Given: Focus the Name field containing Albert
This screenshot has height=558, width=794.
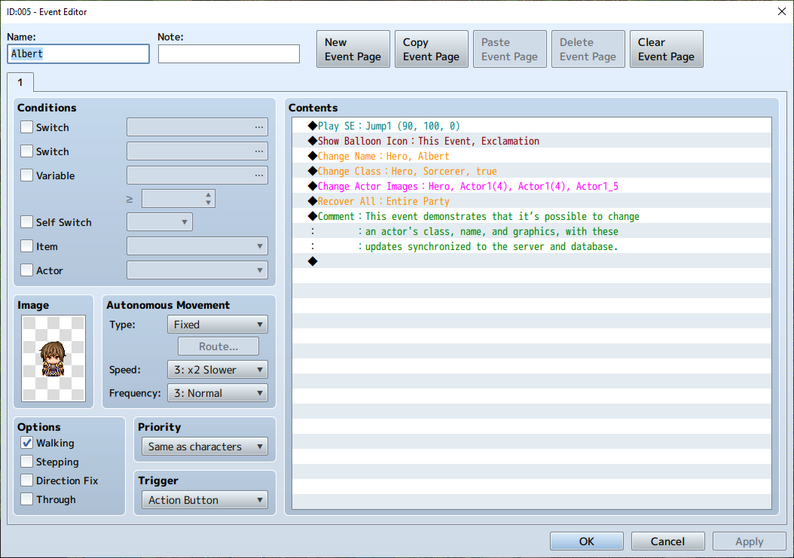Looking at the screenshot, I should point(78,54).
